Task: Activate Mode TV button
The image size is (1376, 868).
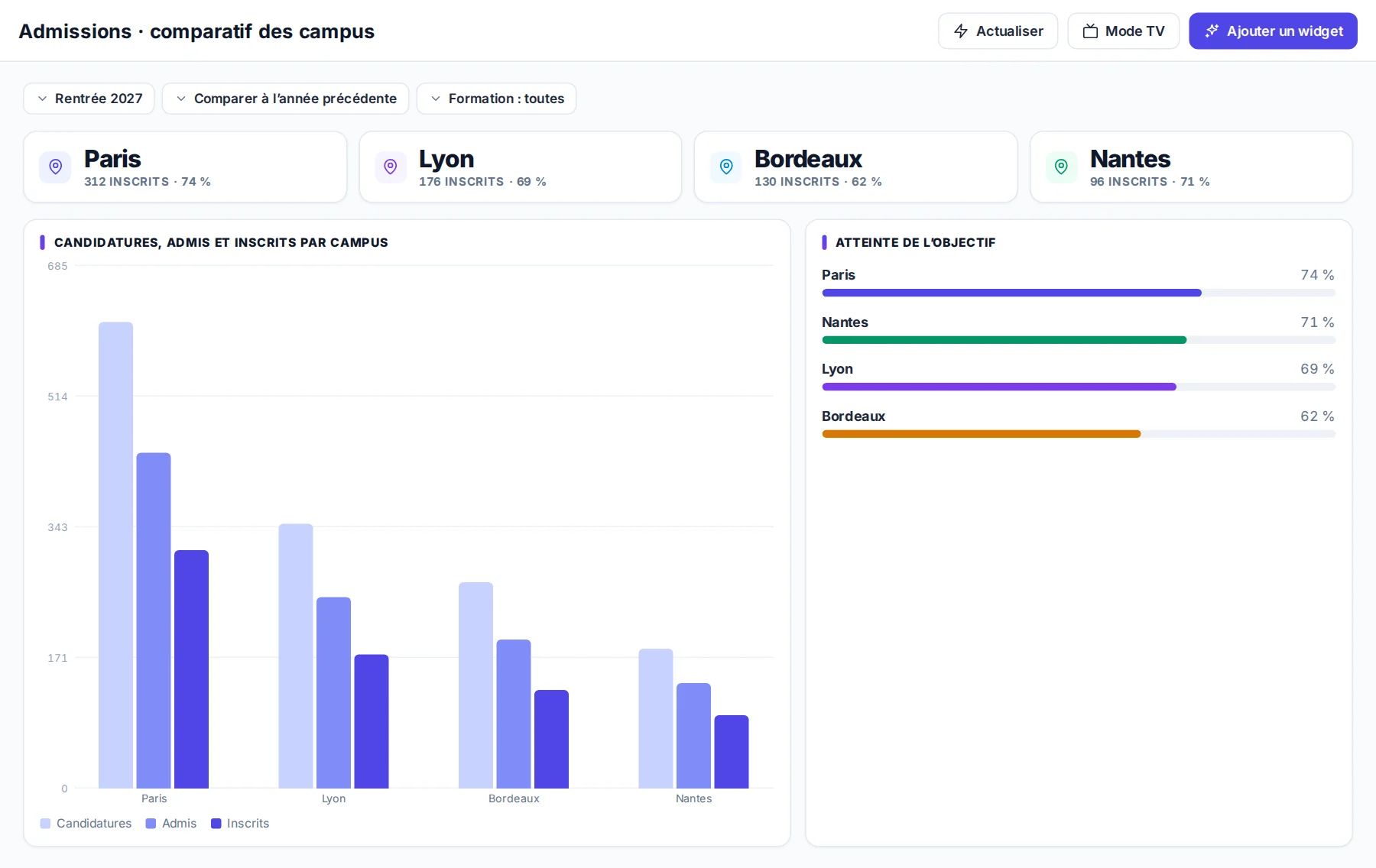Action: [1123, 31]
